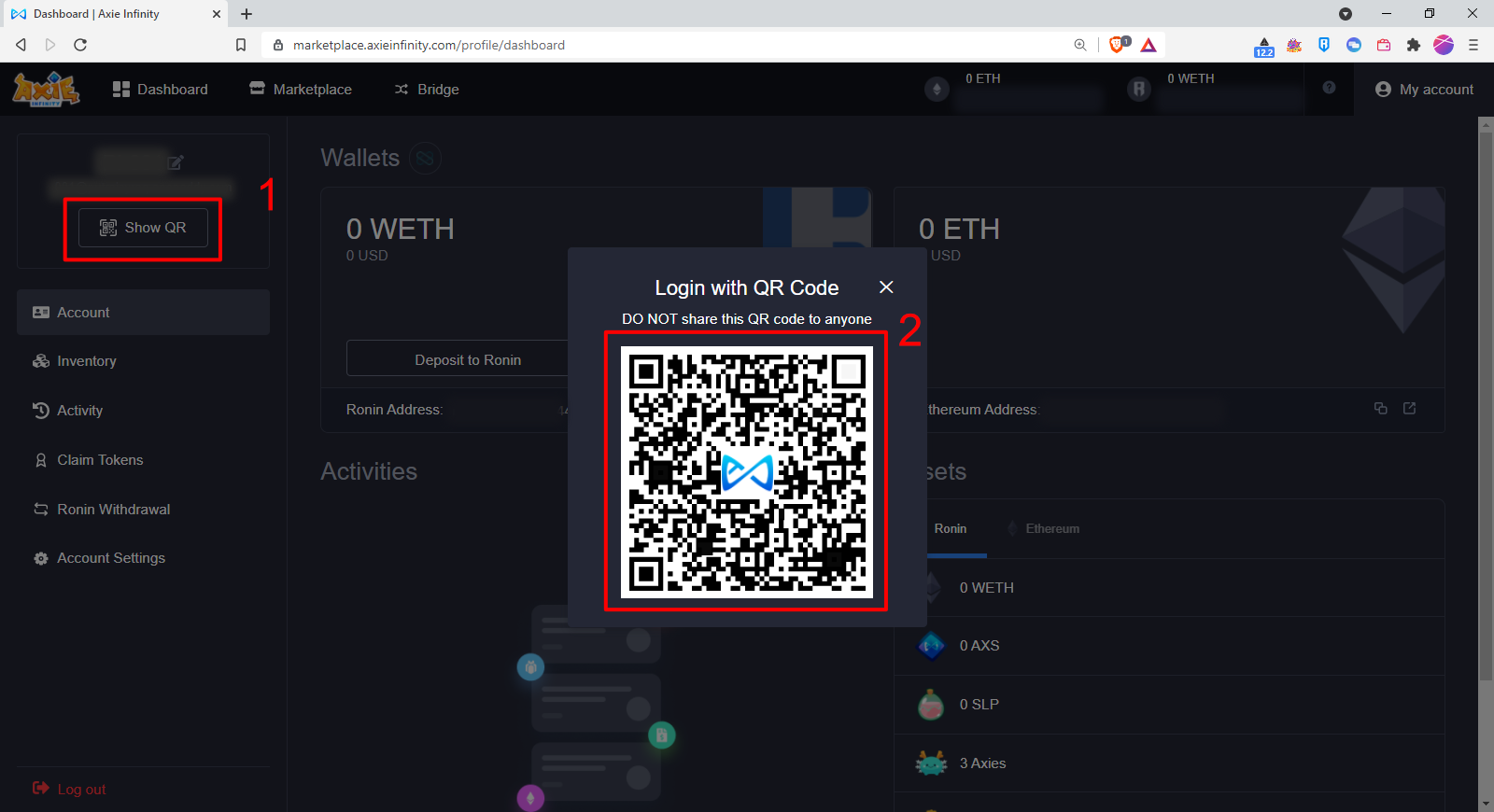This screenshot has width=1494, height=812.
Task: Click the 3 Axies icon
Action: pyautogui.click(x=931, y=763)
